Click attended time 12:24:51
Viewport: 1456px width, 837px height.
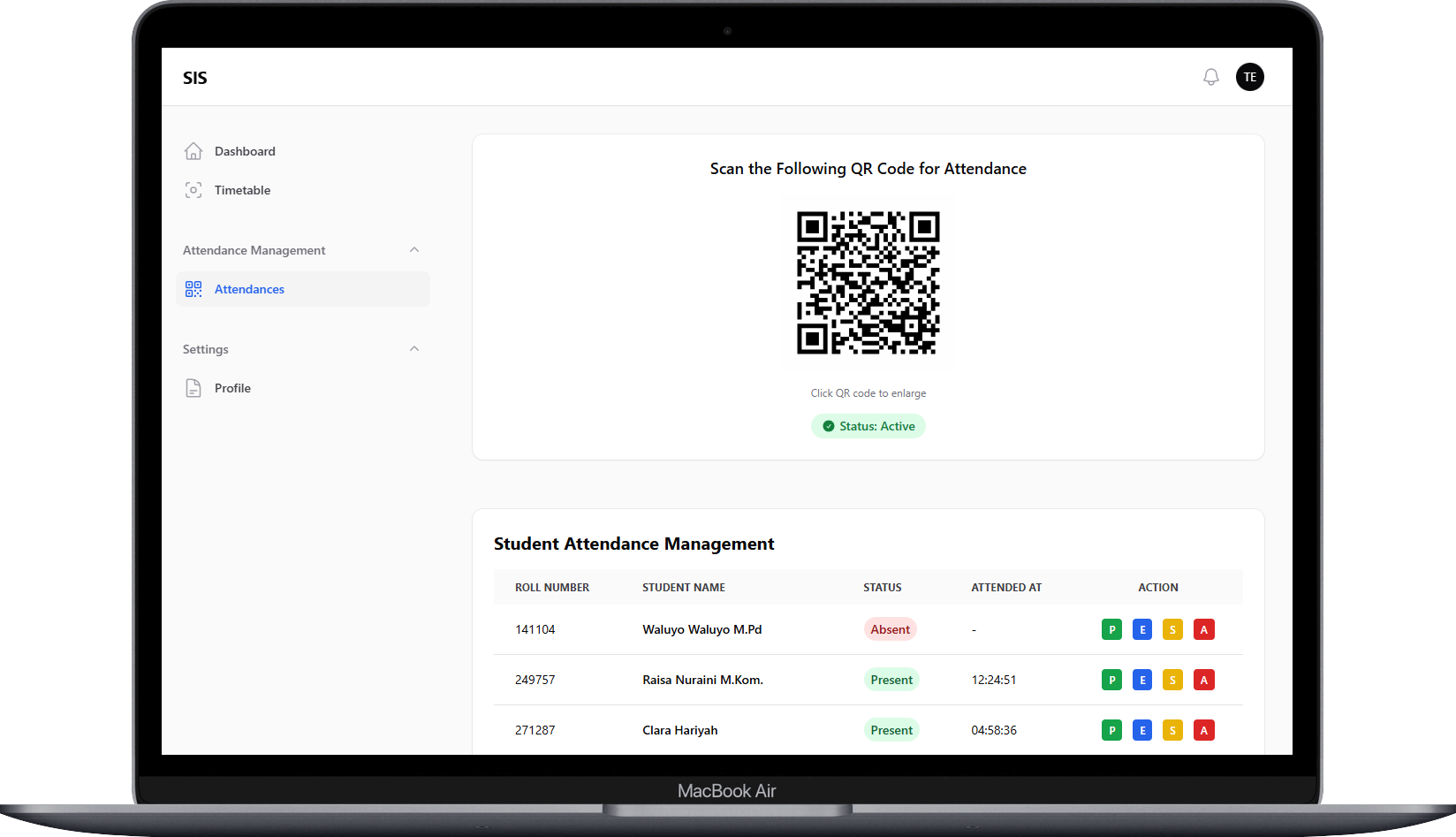pyautogui.click(x=994, y=680)
